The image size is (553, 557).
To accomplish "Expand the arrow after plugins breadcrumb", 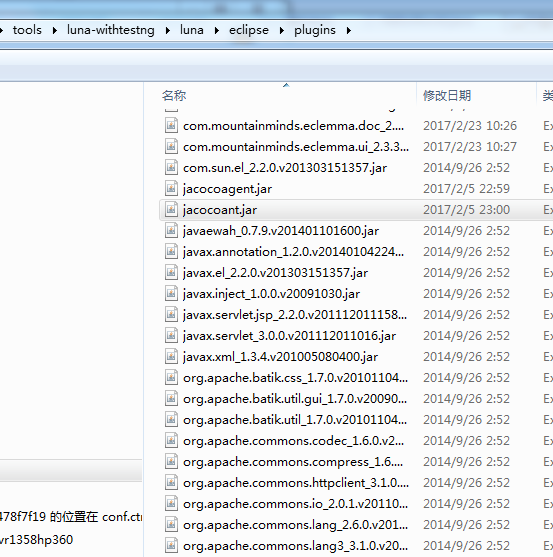I will [x=349, y=31].
